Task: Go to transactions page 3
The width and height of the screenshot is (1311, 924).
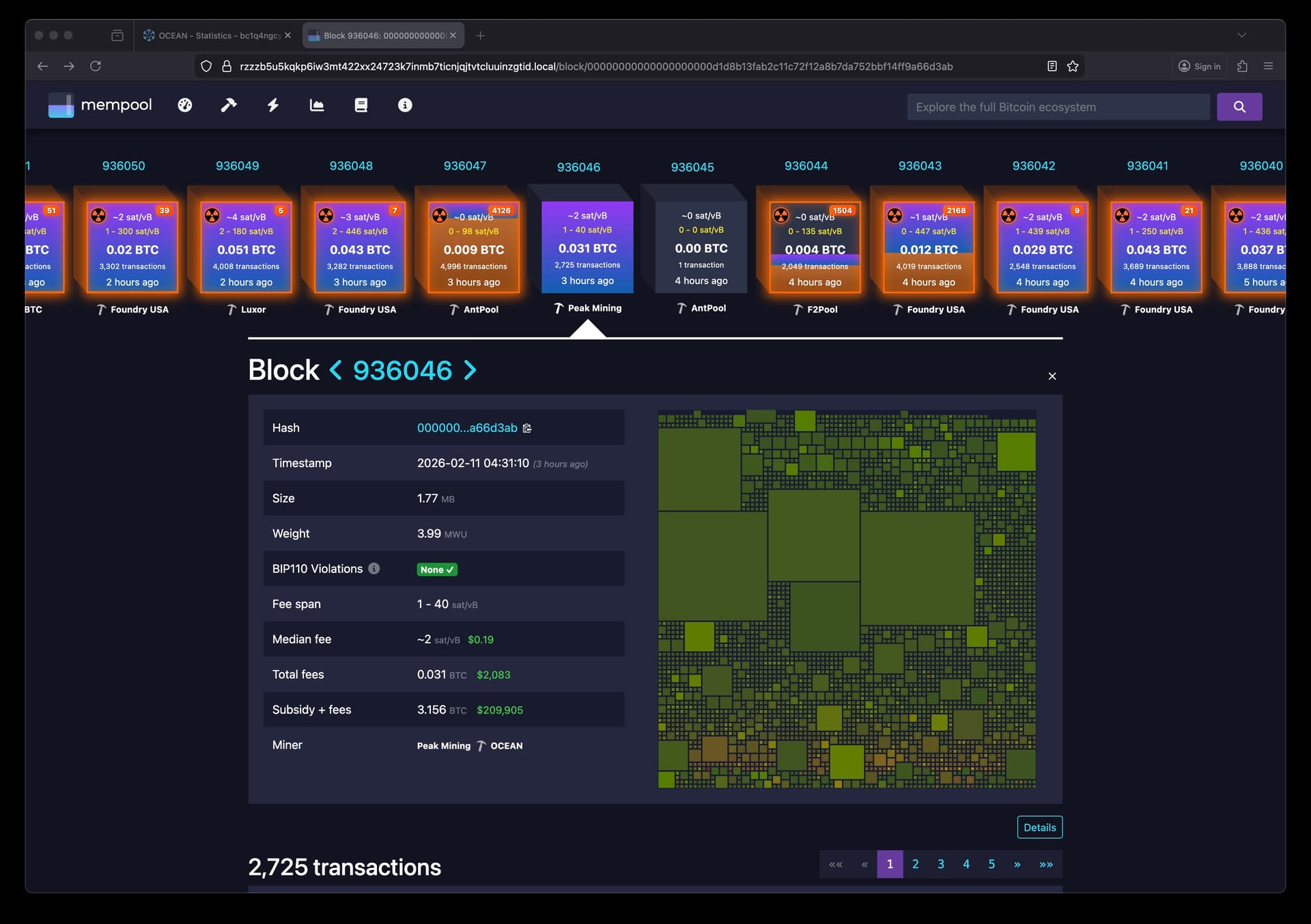Action: point(940,864)
